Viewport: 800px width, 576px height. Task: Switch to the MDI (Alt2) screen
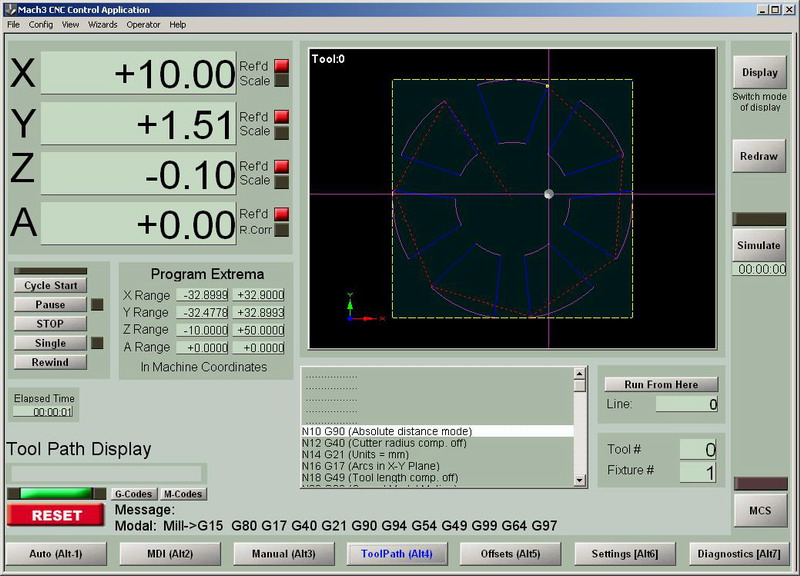point(170,554)
